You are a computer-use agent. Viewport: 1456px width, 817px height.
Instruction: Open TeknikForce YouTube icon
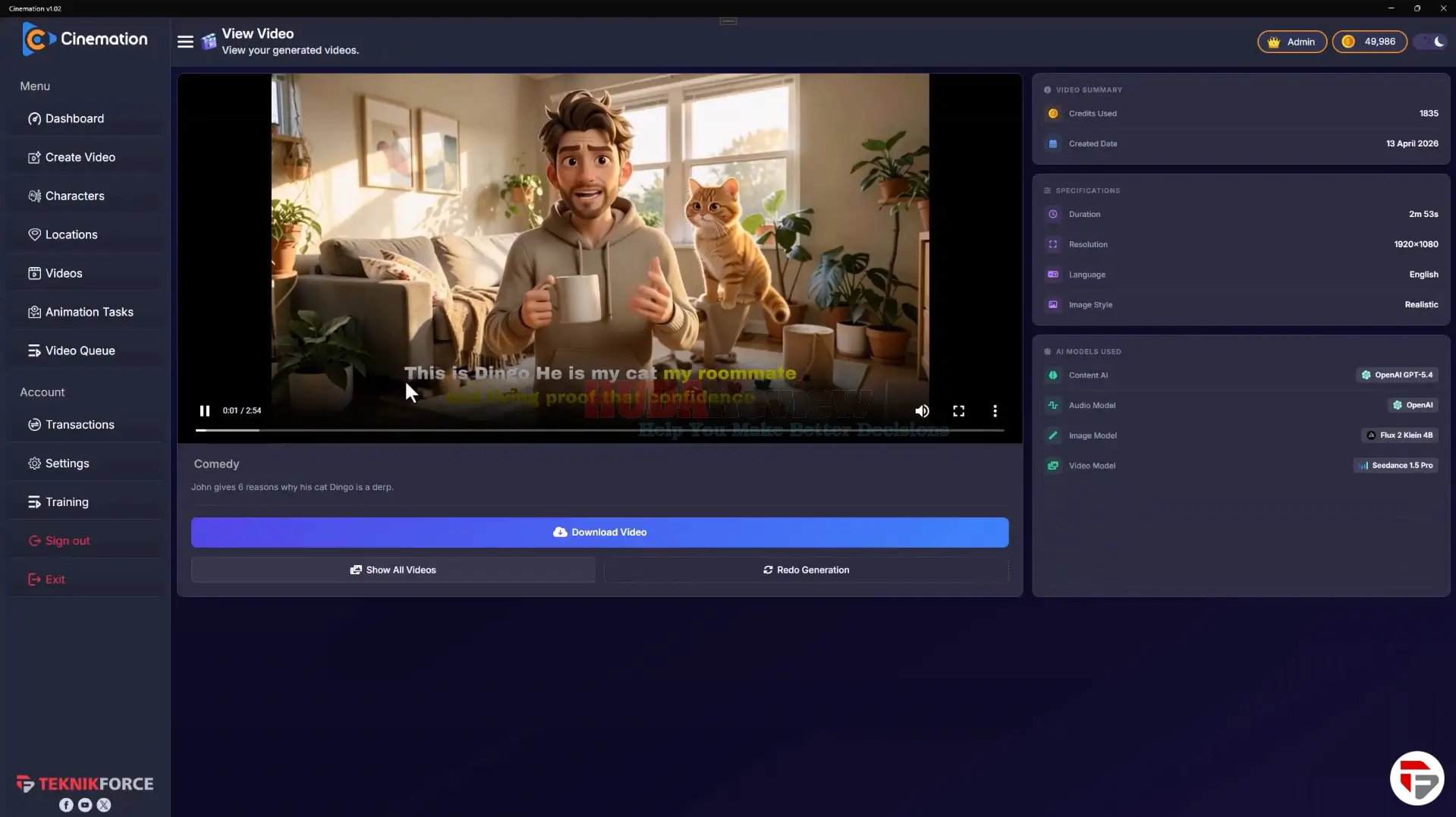[x=85, y=805]
